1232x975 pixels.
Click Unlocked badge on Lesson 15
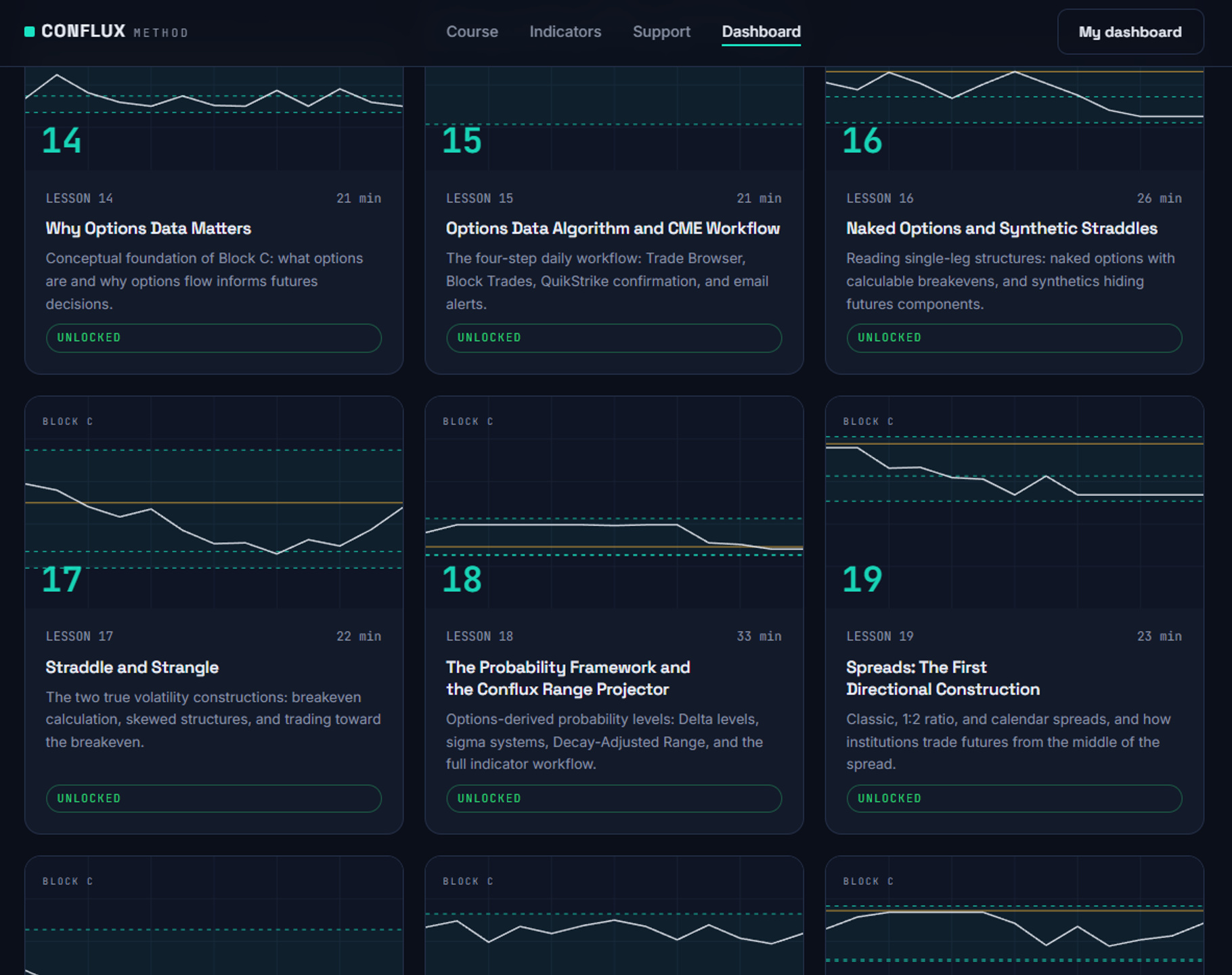coord(614,338)
